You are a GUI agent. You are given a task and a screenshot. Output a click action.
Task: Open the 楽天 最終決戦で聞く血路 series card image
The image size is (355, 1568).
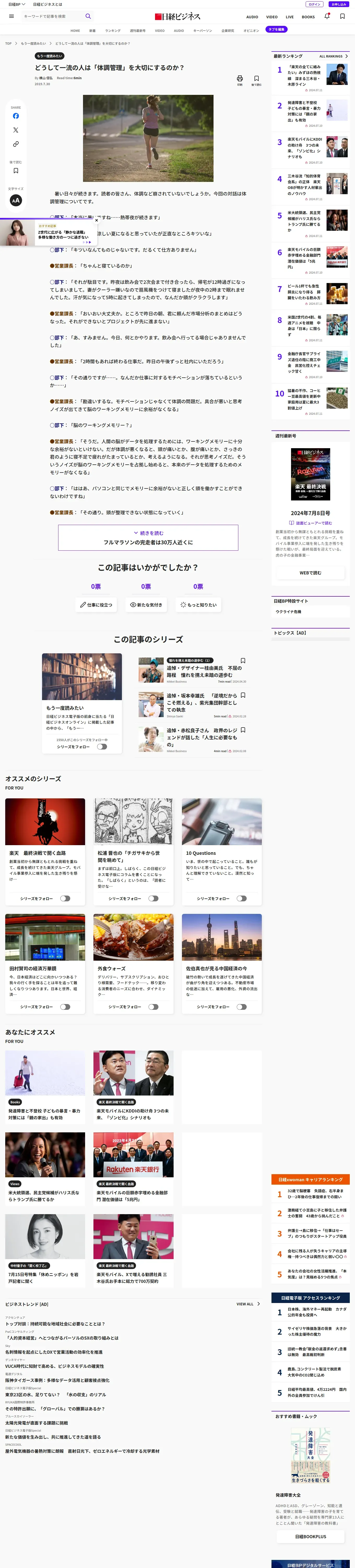tap(45, 822)
